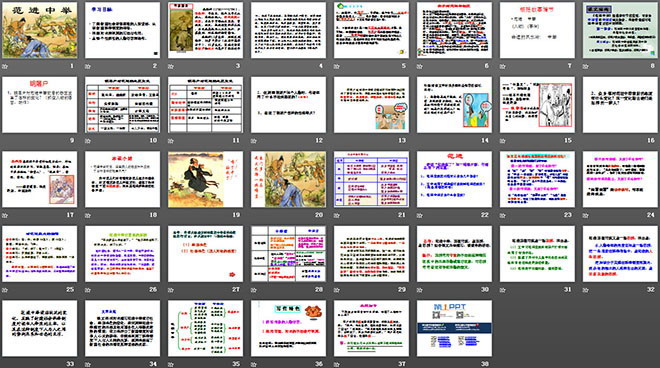Click animation star icon under slide 12
The width and height of the screenshot is (660, 368).
click(x=254, y=141)
